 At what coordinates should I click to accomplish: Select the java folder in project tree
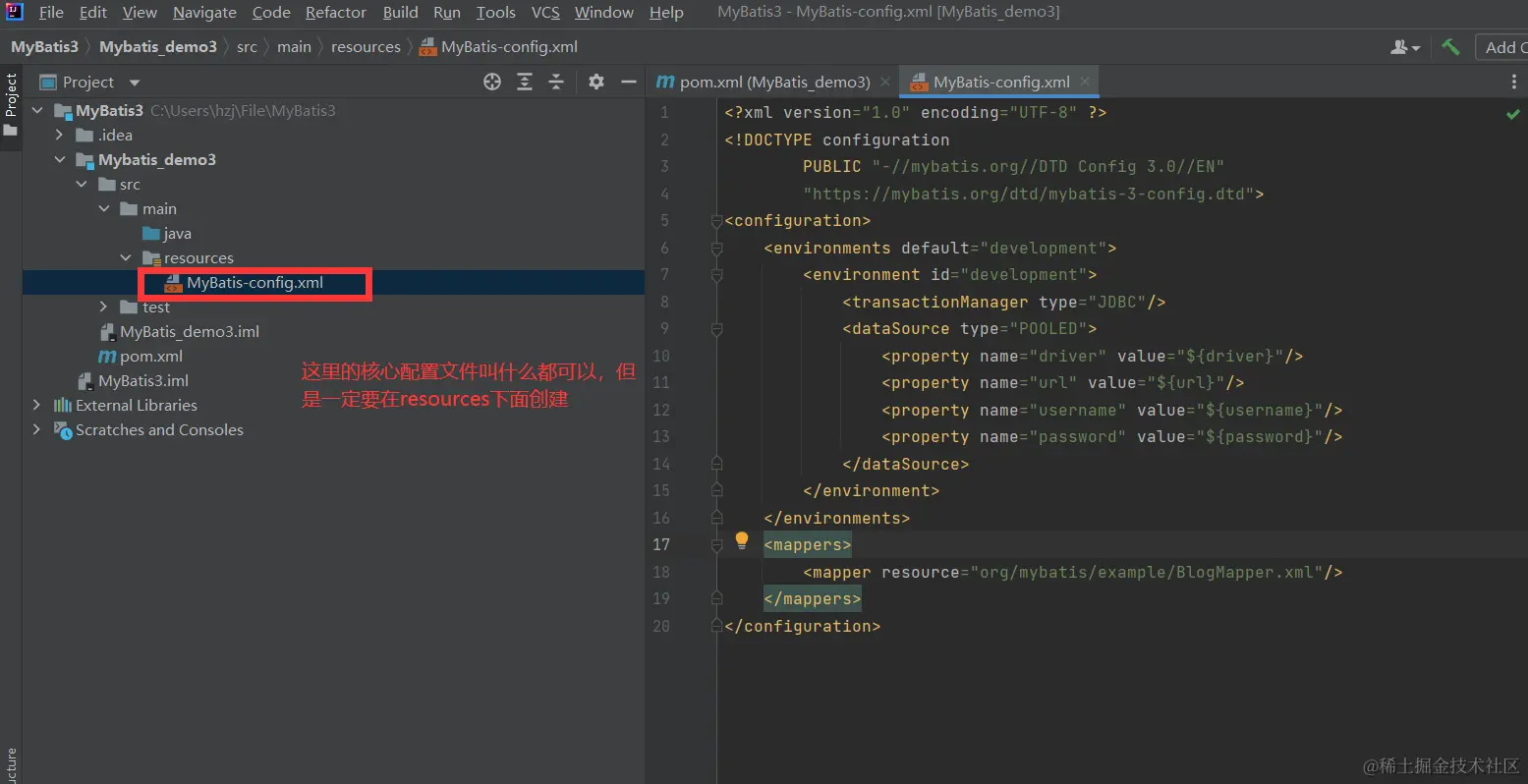point(166,233)
